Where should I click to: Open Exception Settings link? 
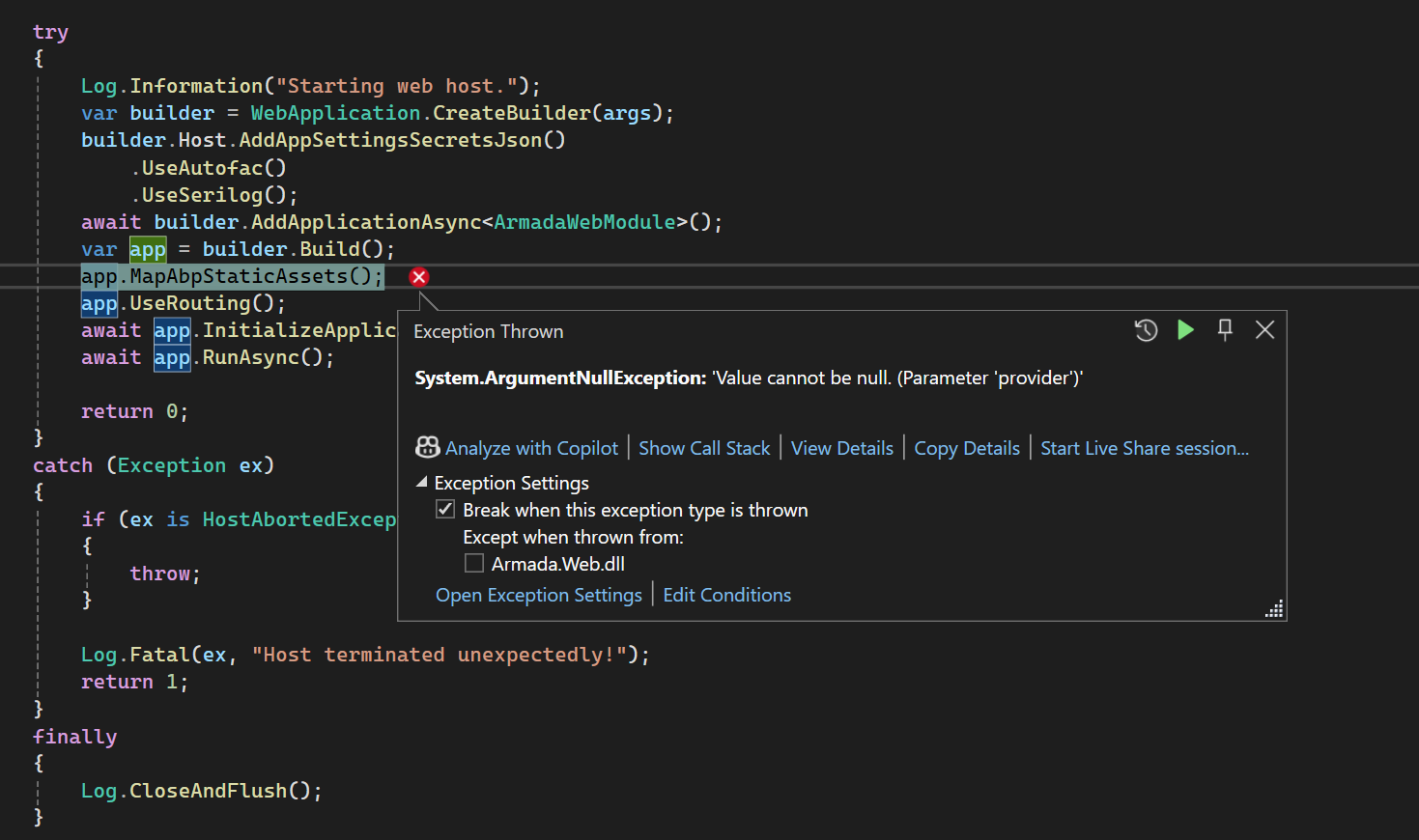point(538,595)
